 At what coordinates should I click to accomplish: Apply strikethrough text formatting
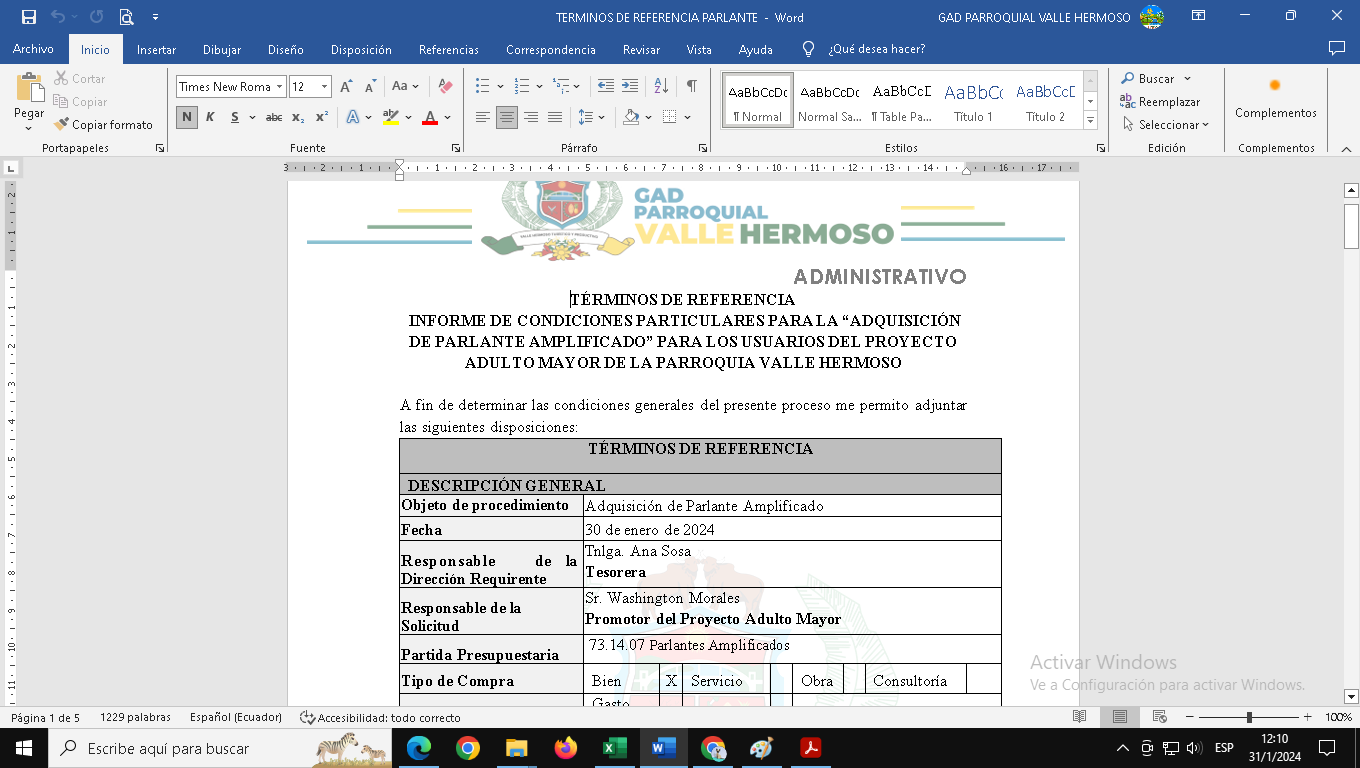click(x=273, y=117)
